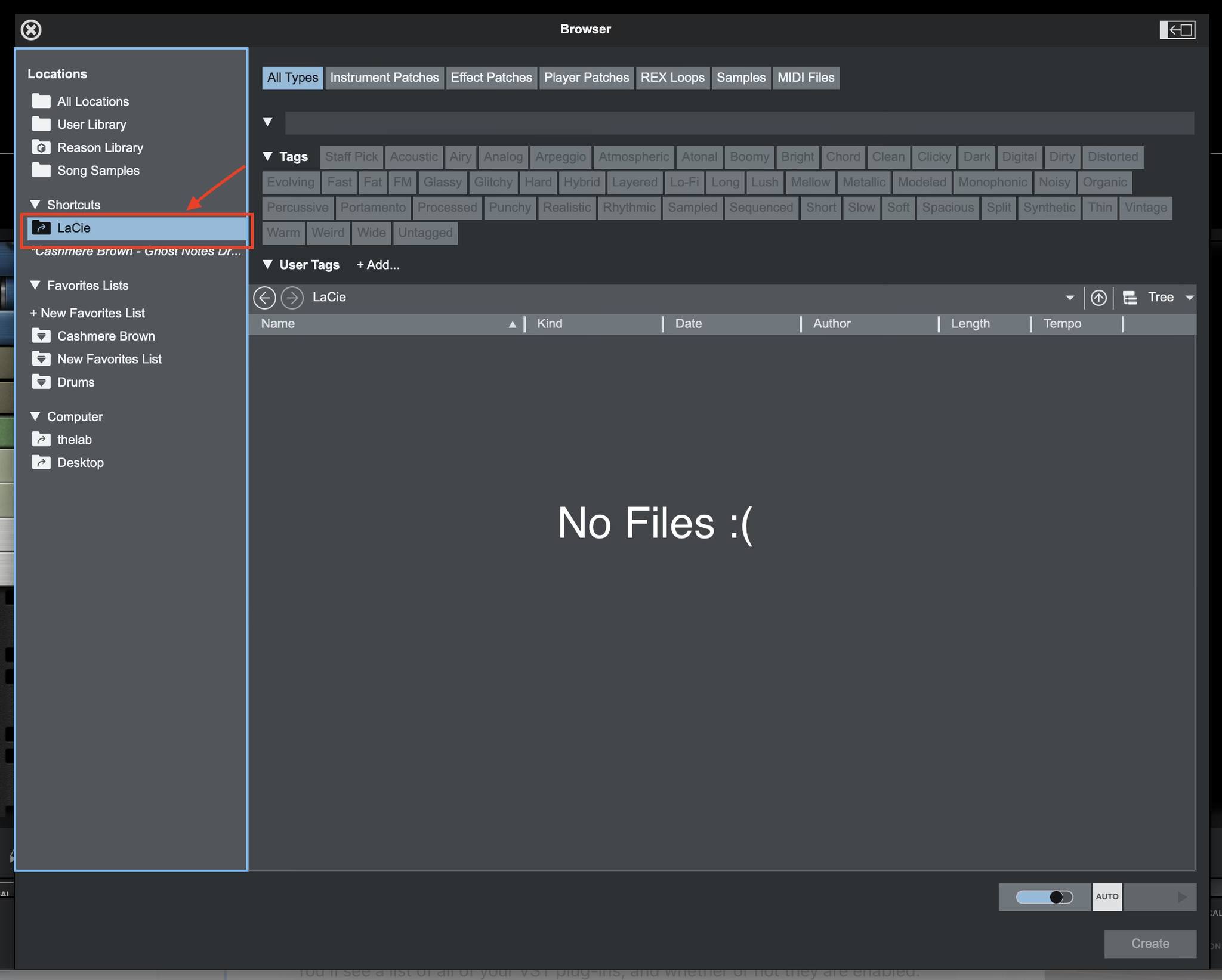
Task: Close the Browser with the X icon
Action: 31,29
